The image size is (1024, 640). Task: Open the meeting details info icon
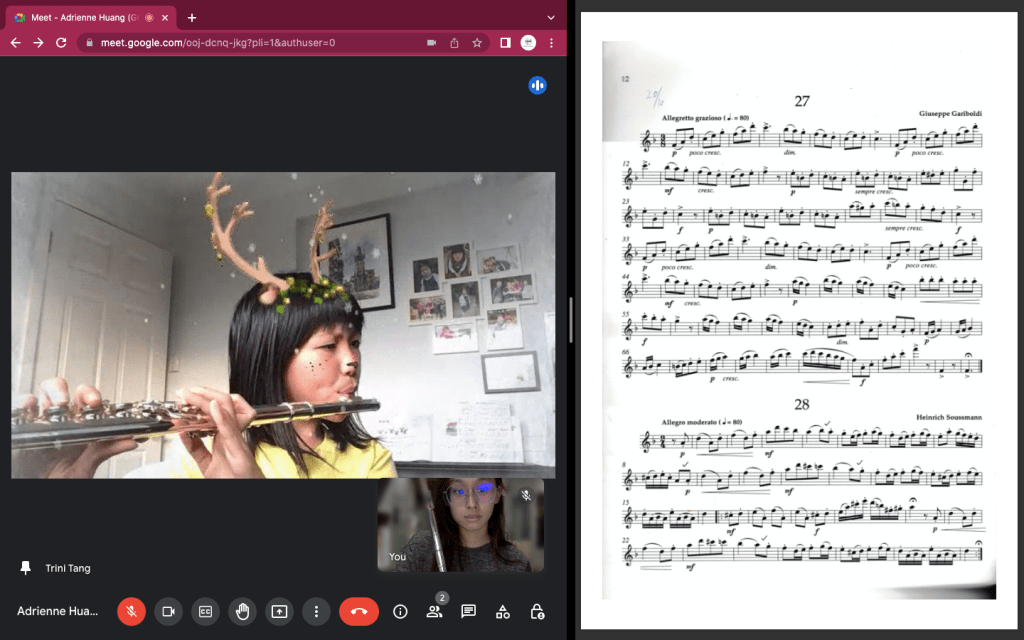click(x=401, y=611)
